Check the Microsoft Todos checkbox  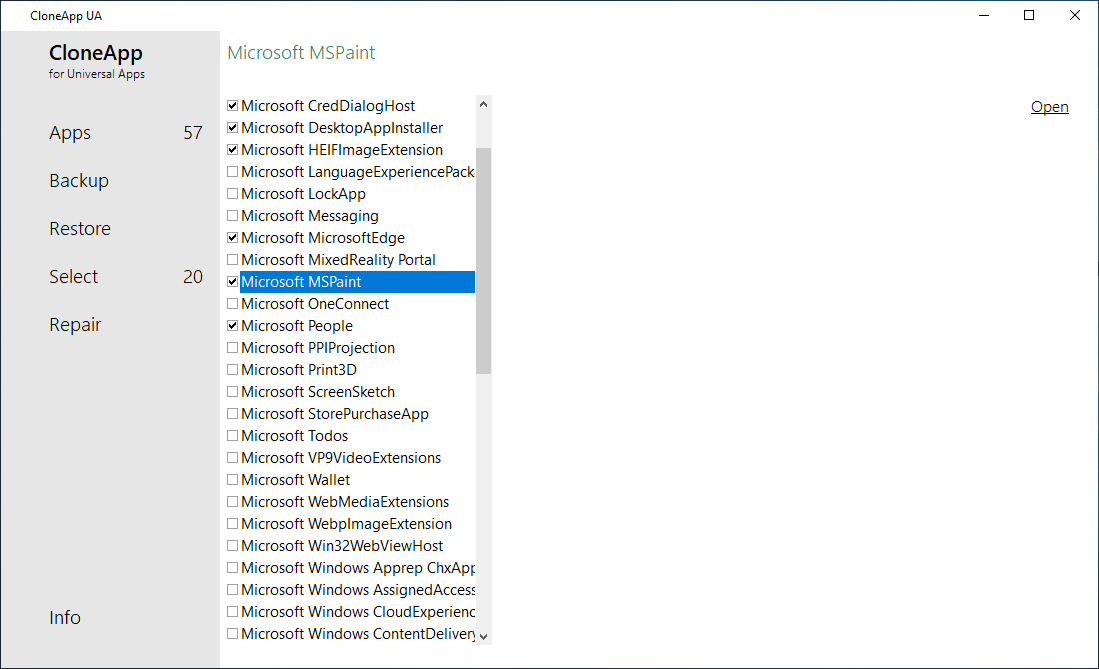click(x=233, y=435)
